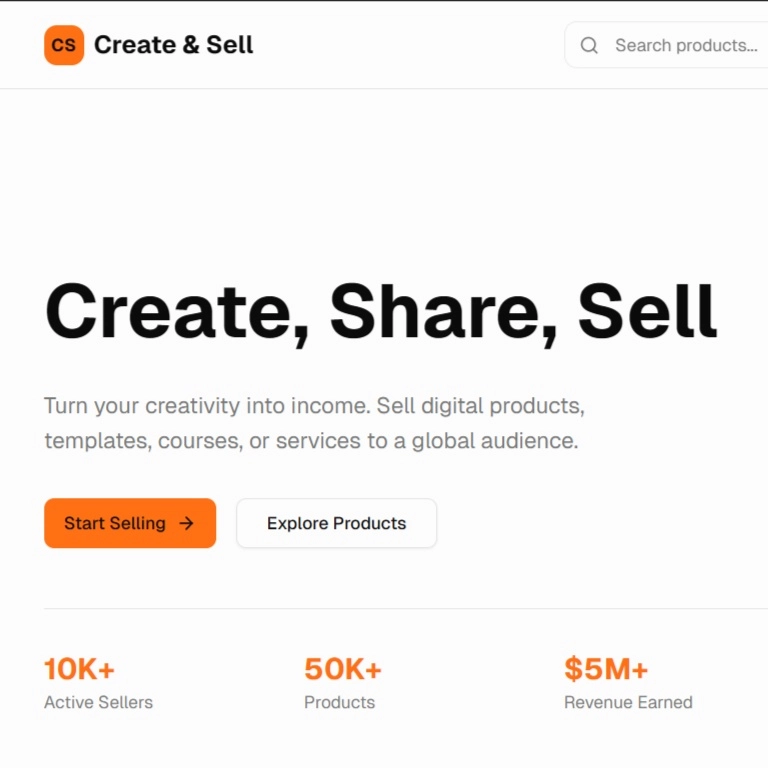The image size is (768, 768).
Task: Focus the Search products input field
Action: coord(686,45)
